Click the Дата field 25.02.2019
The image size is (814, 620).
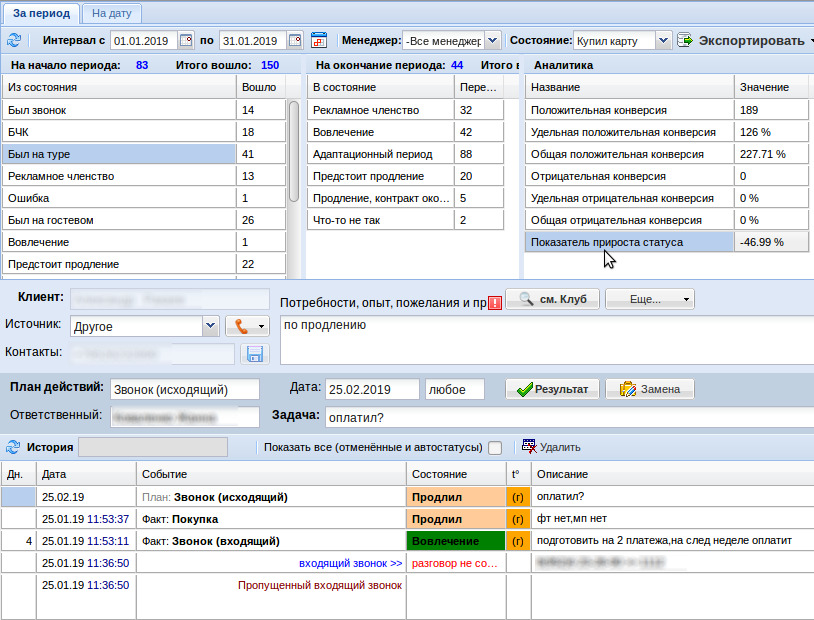coord(372,389)
